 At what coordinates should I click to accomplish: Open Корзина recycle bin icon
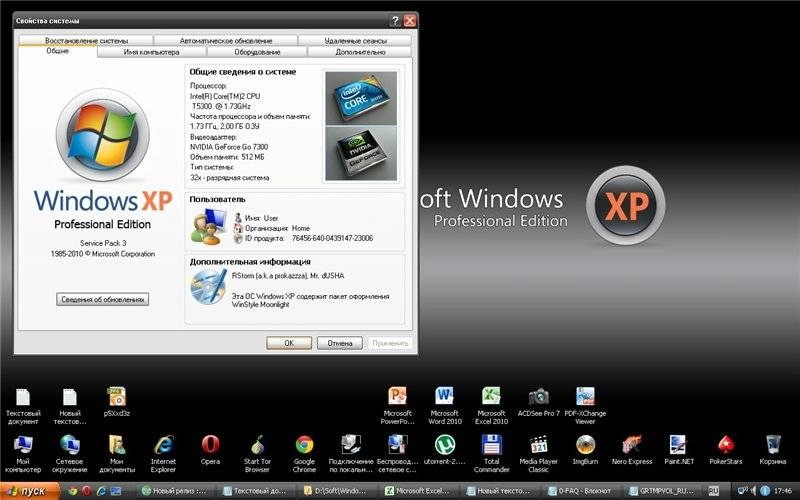point(772,449)
